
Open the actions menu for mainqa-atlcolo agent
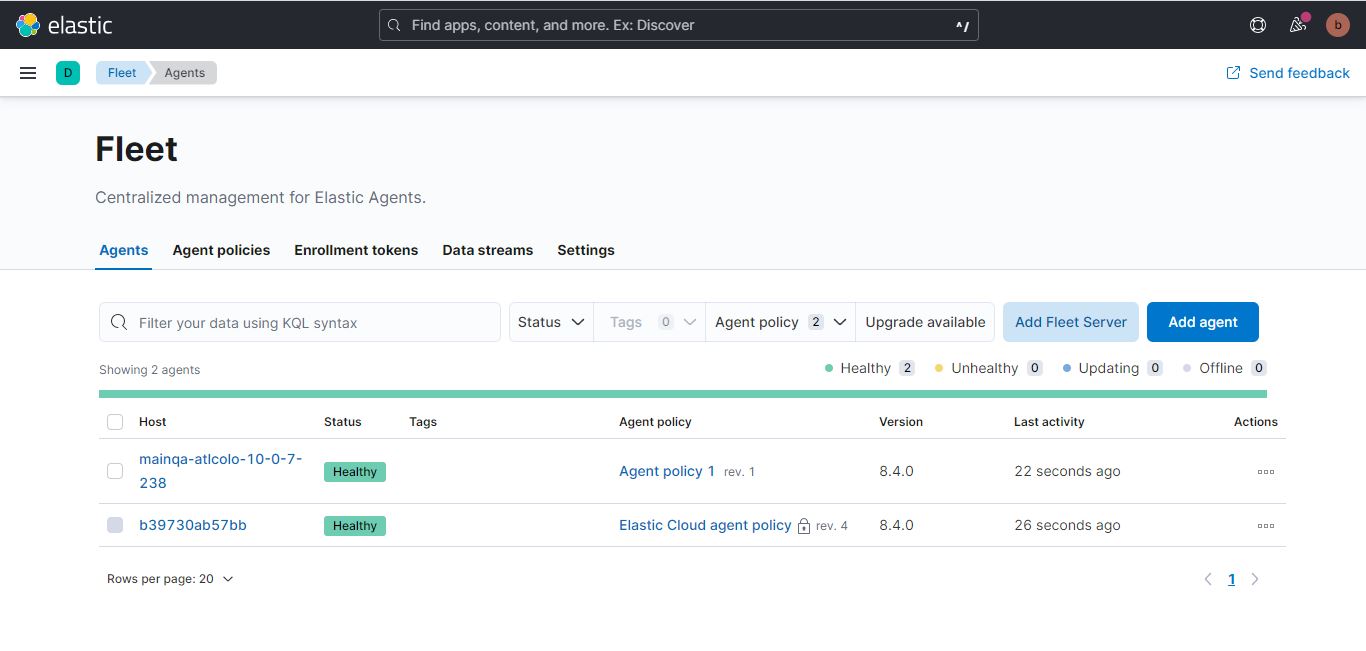coord(1265,471)
